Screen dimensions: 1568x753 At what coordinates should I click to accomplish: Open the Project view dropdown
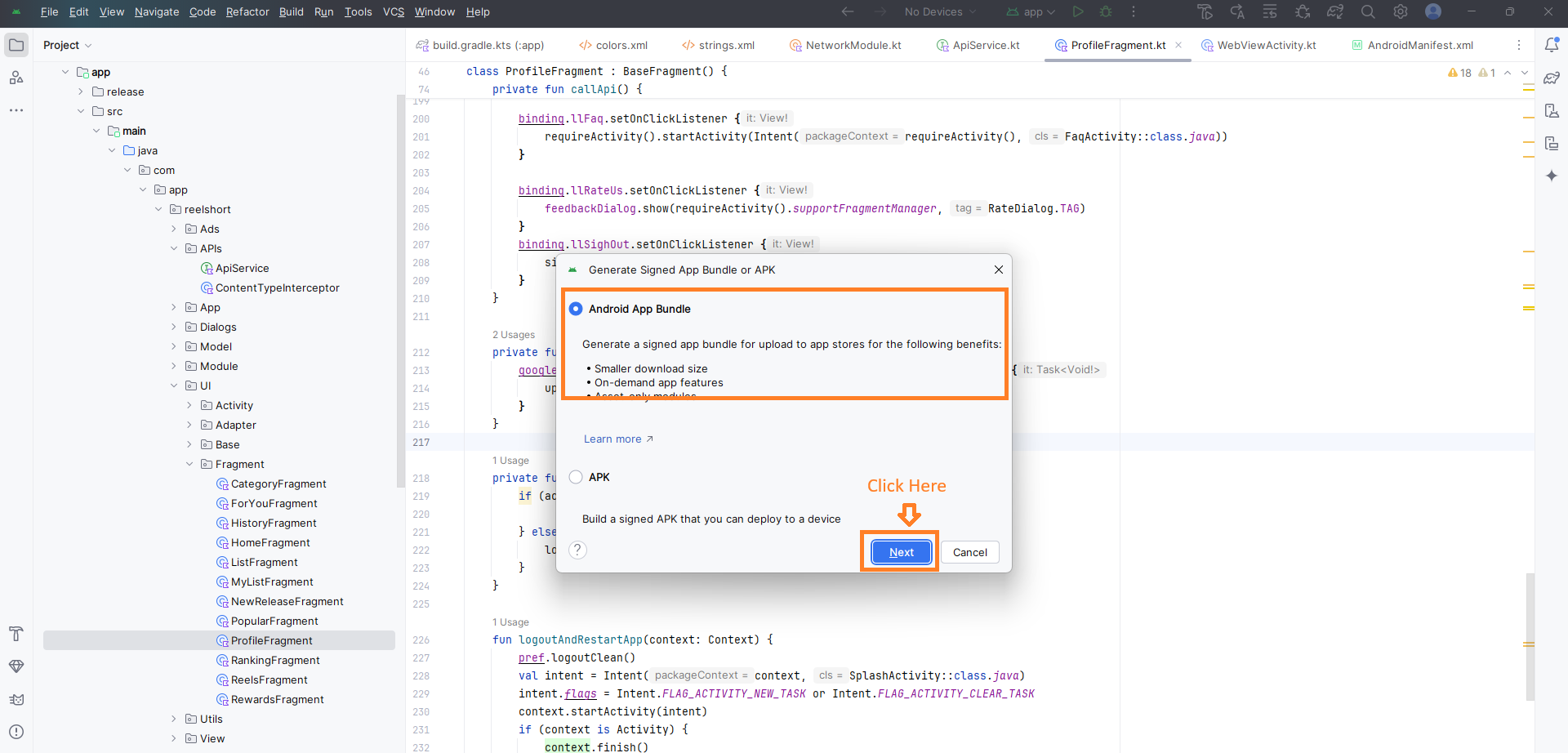[x=67, y=45]
